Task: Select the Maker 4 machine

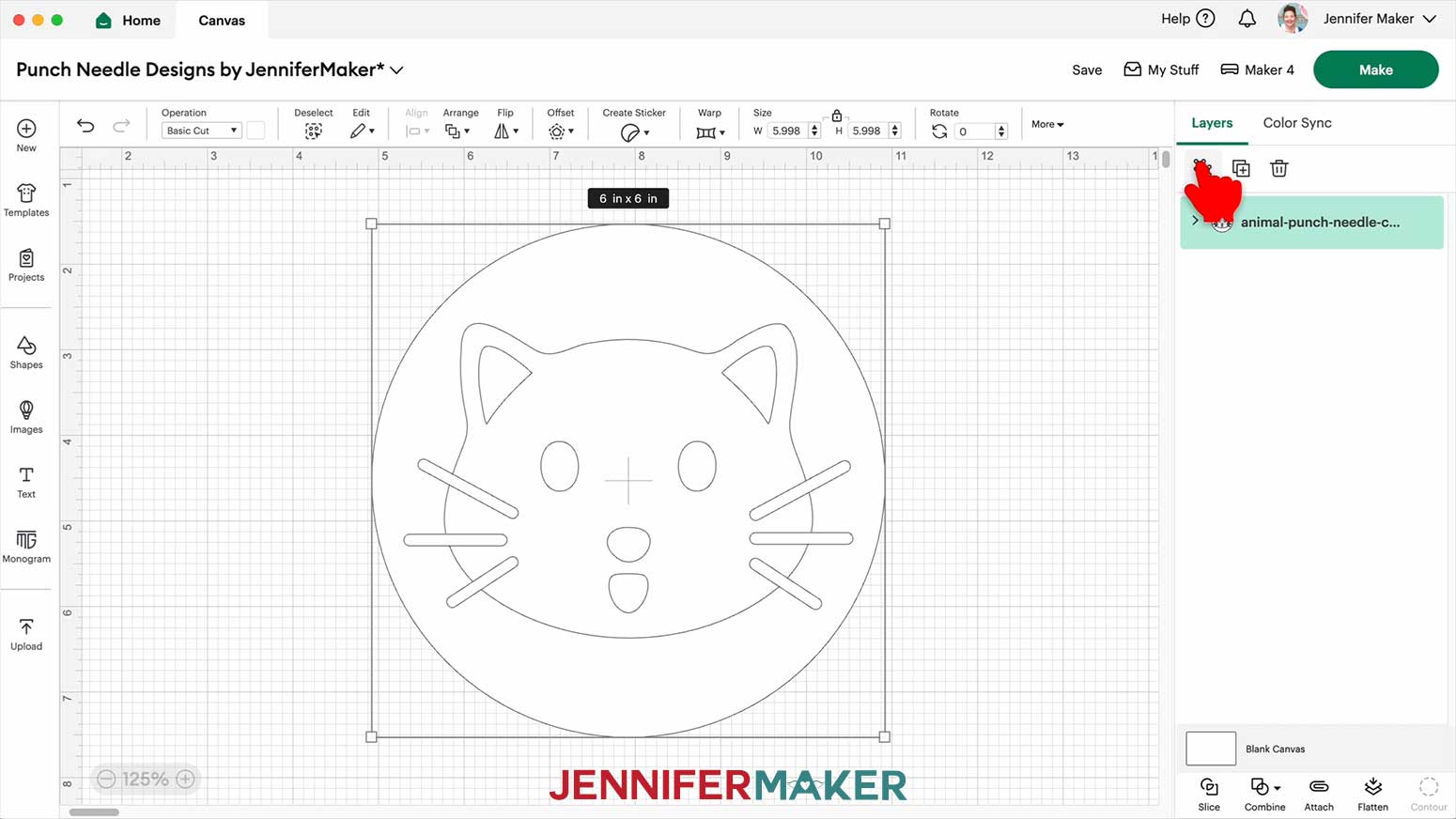Action: point(1257,70)
